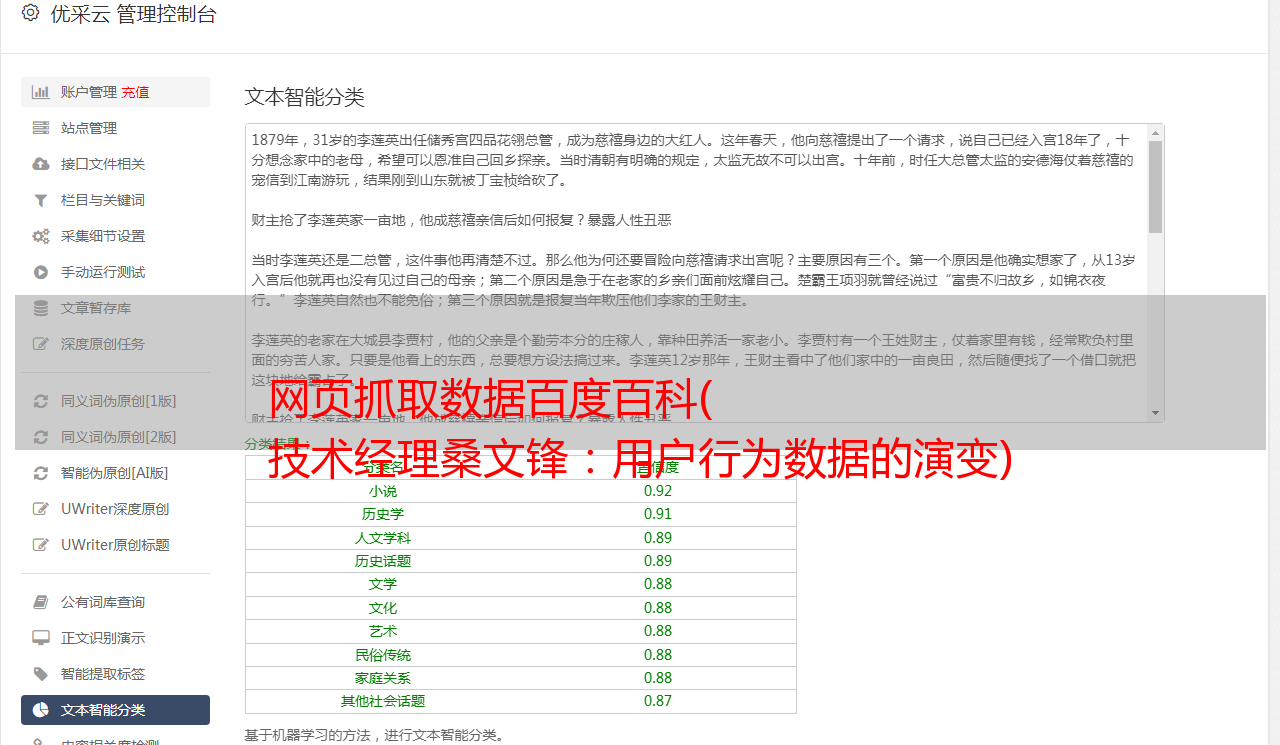Click the 0.88 value in 家庭关系 row

tap(658, 678)
